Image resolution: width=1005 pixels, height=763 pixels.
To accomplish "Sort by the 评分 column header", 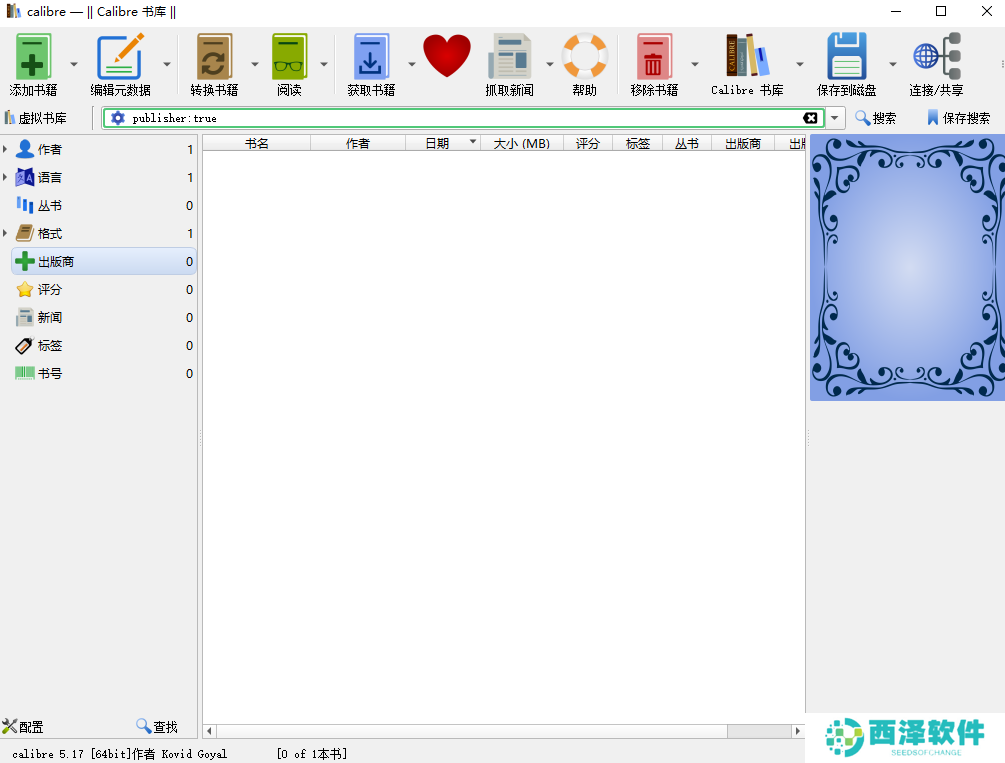I will point(588,143).
